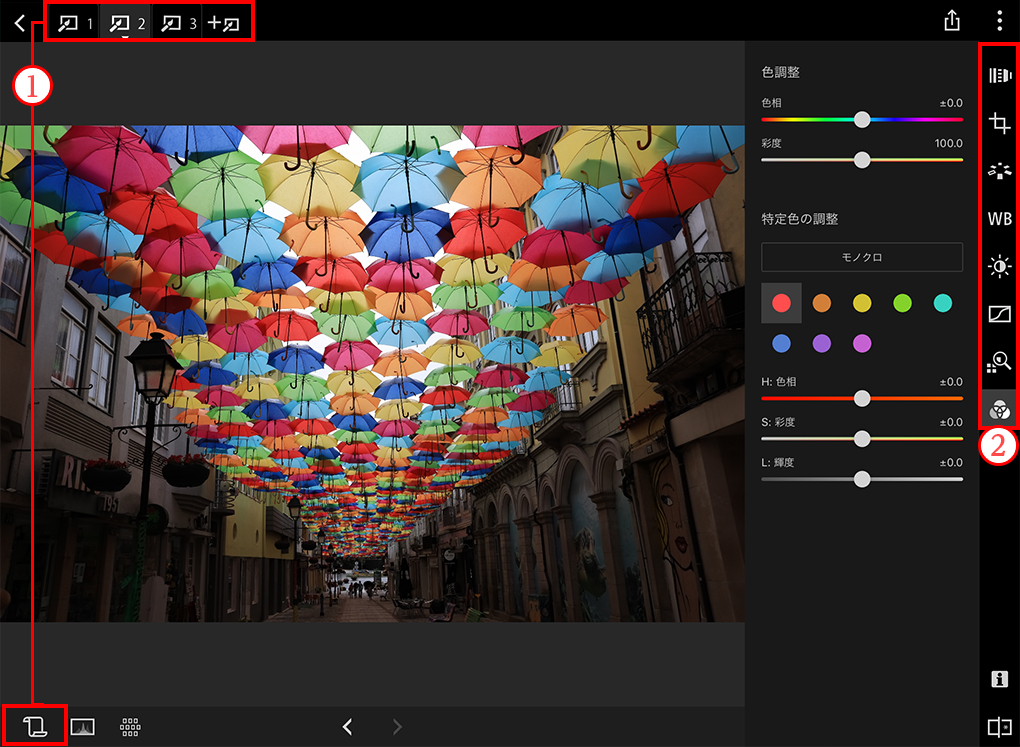The width and height of the screenshot is (1020, 747).
Task: Toggle the histogram display icon
Action: click(x=83, y=727)
